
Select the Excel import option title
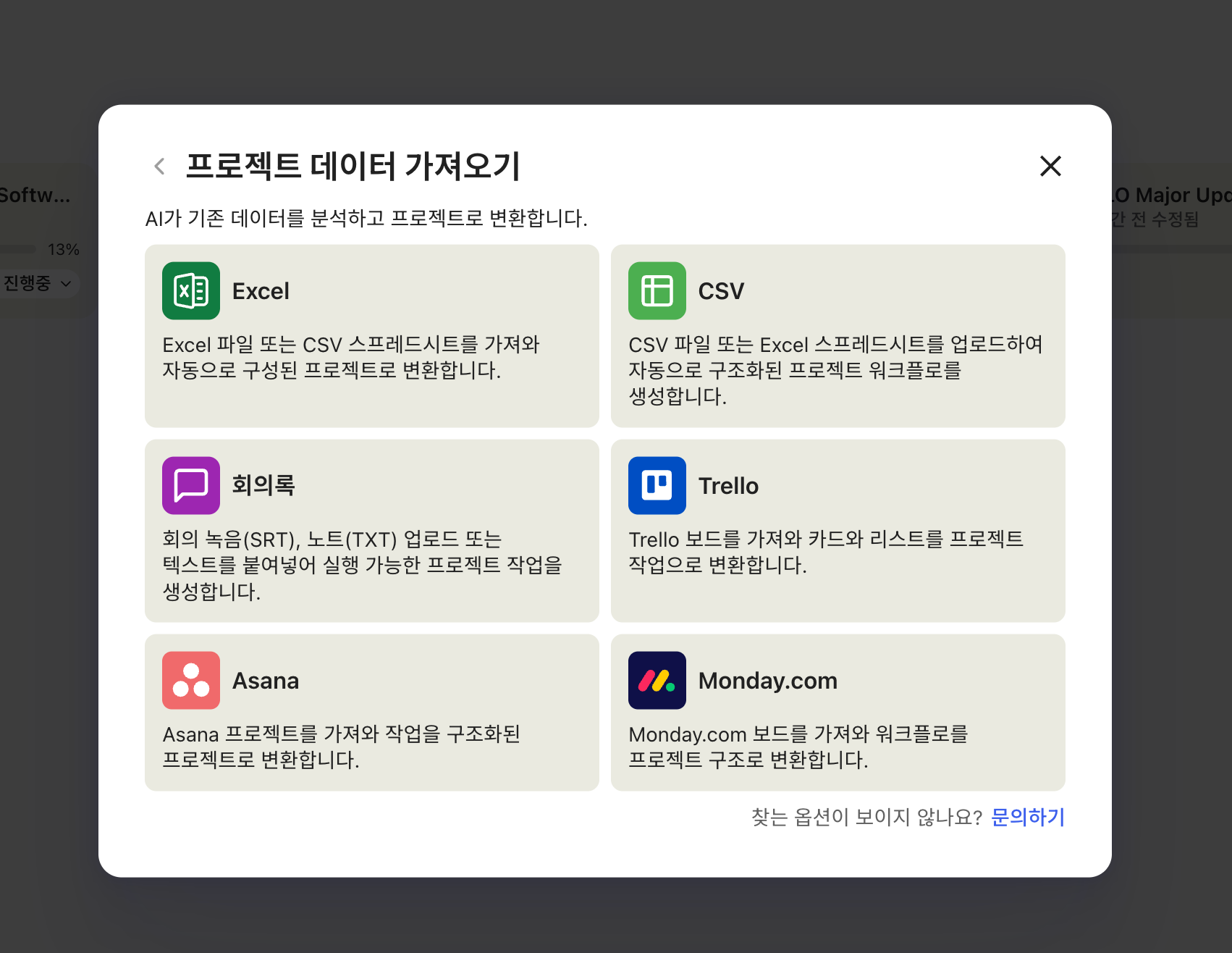click(x=261, y=291)
